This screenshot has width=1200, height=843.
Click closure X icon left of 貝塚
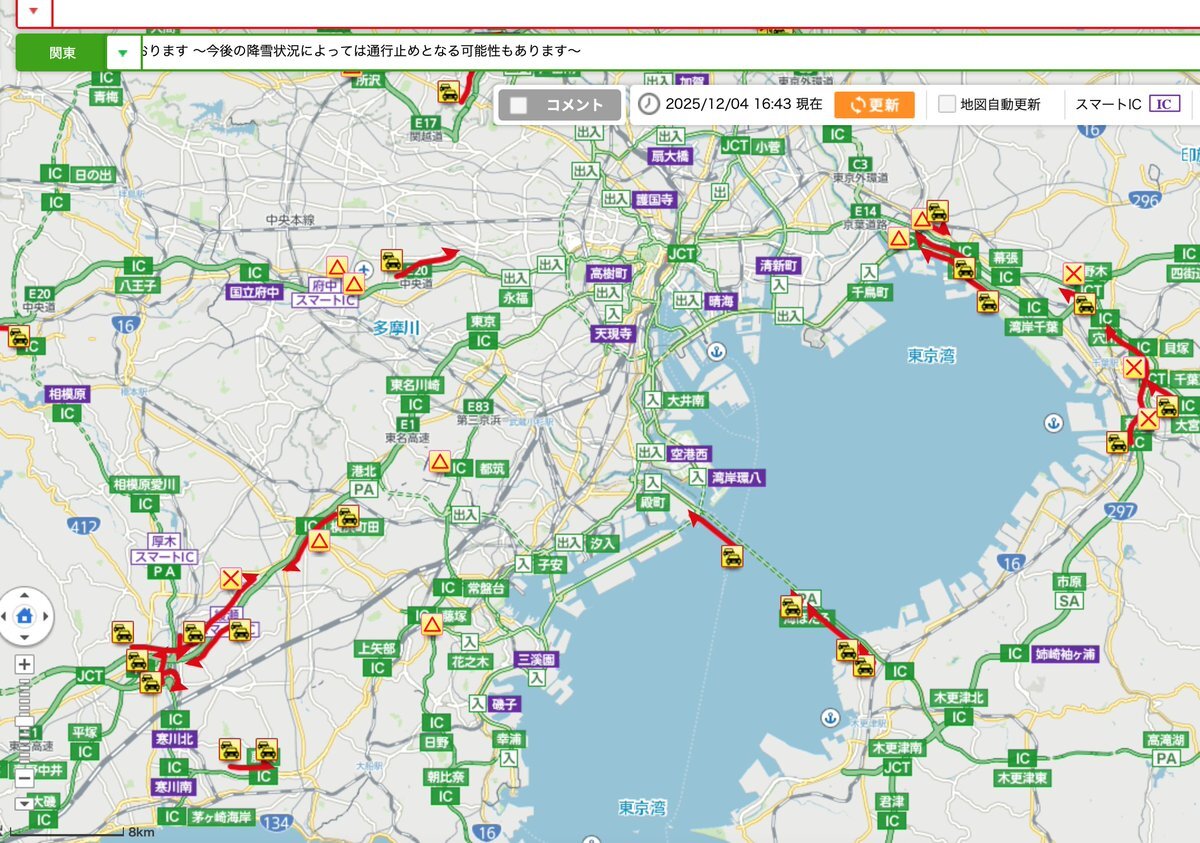1134,368
